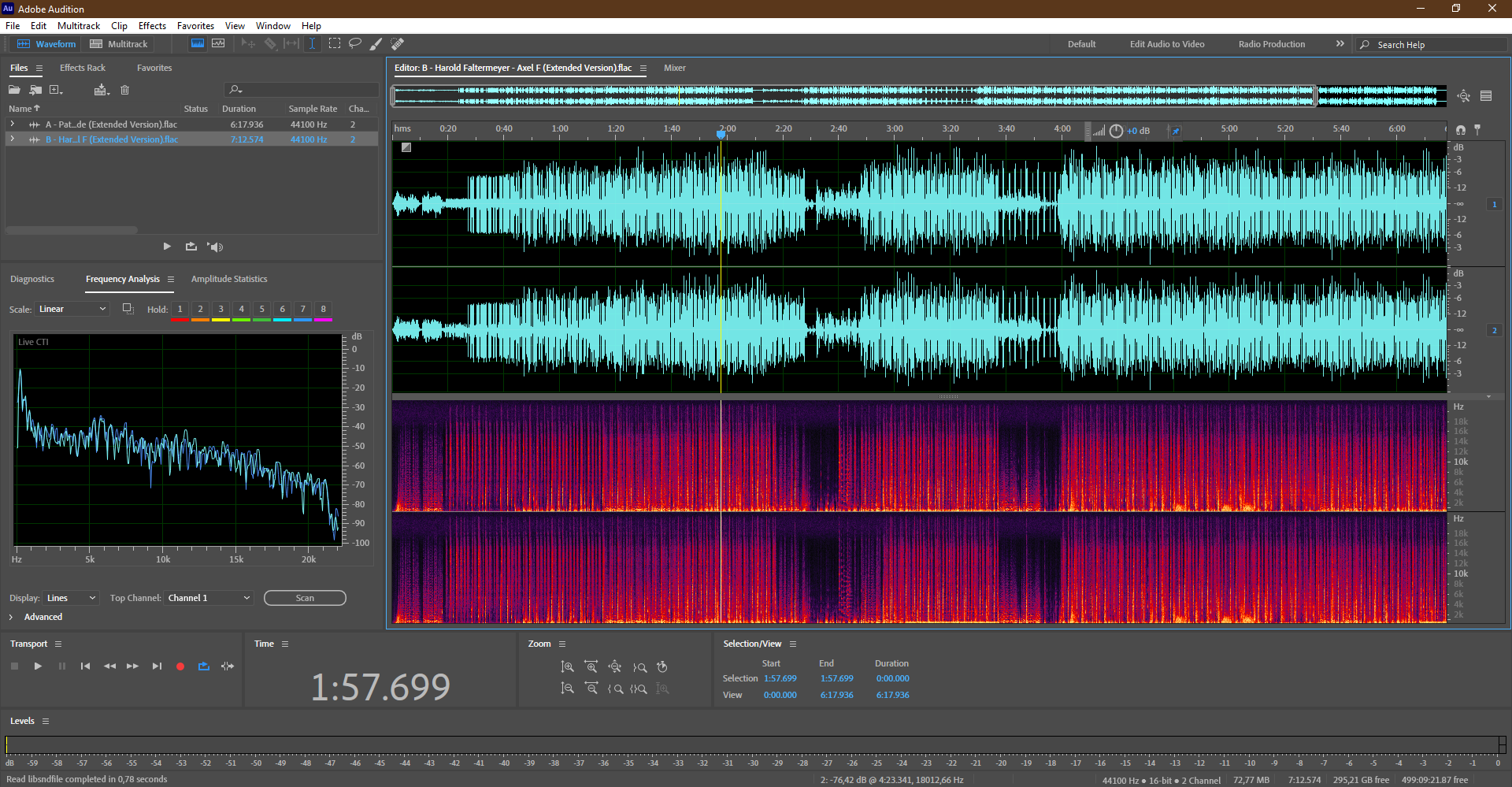Click the Insert into Multitrack icon
1512x787 pixels.
click(101, 90)
